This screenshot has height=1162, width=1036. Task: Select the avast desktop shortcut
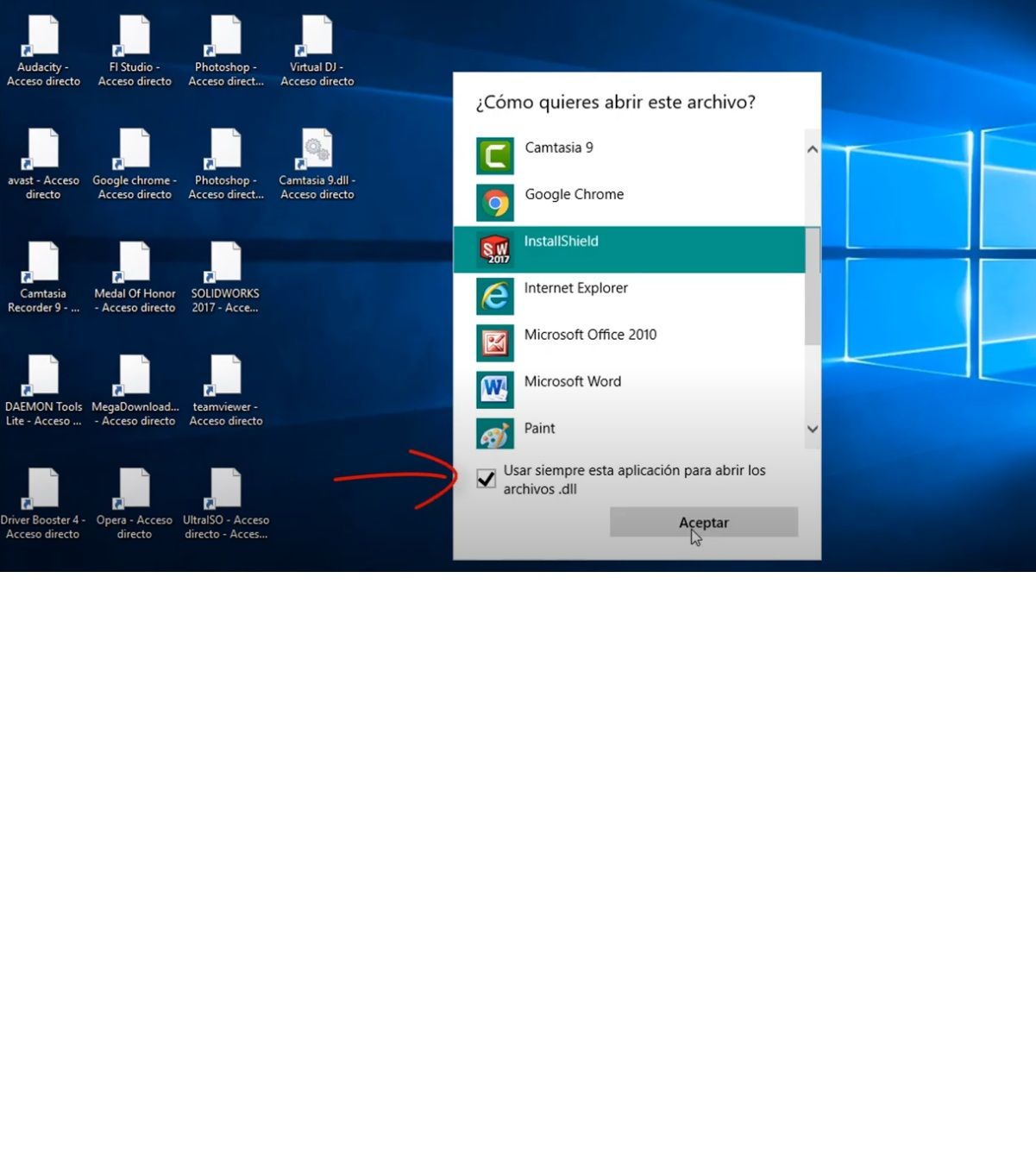[x=43, y=165]
